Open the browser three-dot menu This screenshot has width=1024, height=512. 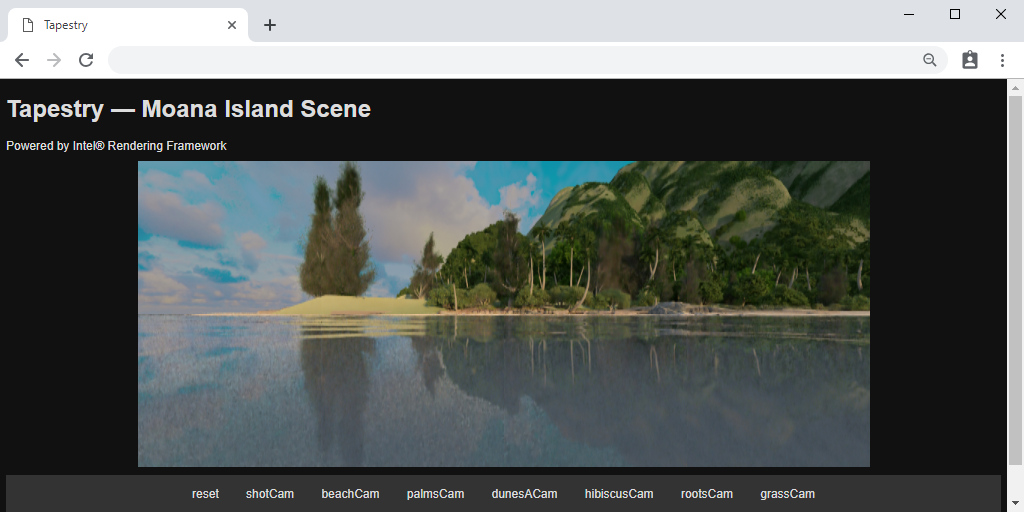1002,60
